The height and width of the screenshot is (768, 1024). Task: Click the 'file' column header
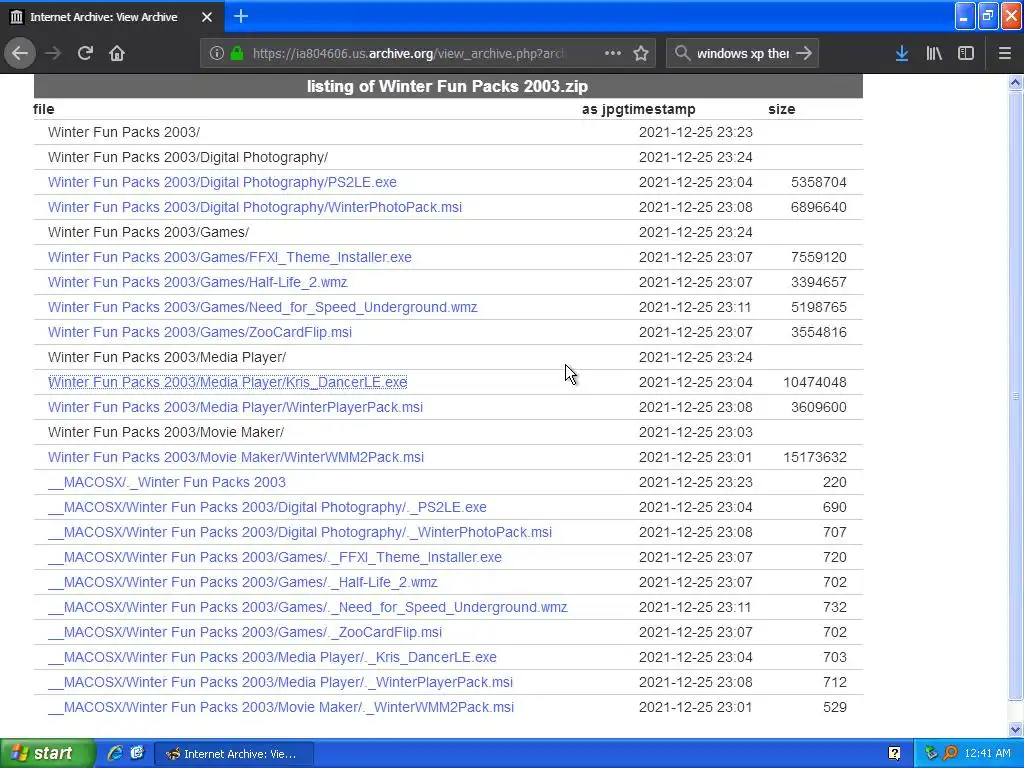[x=44, y=109]
